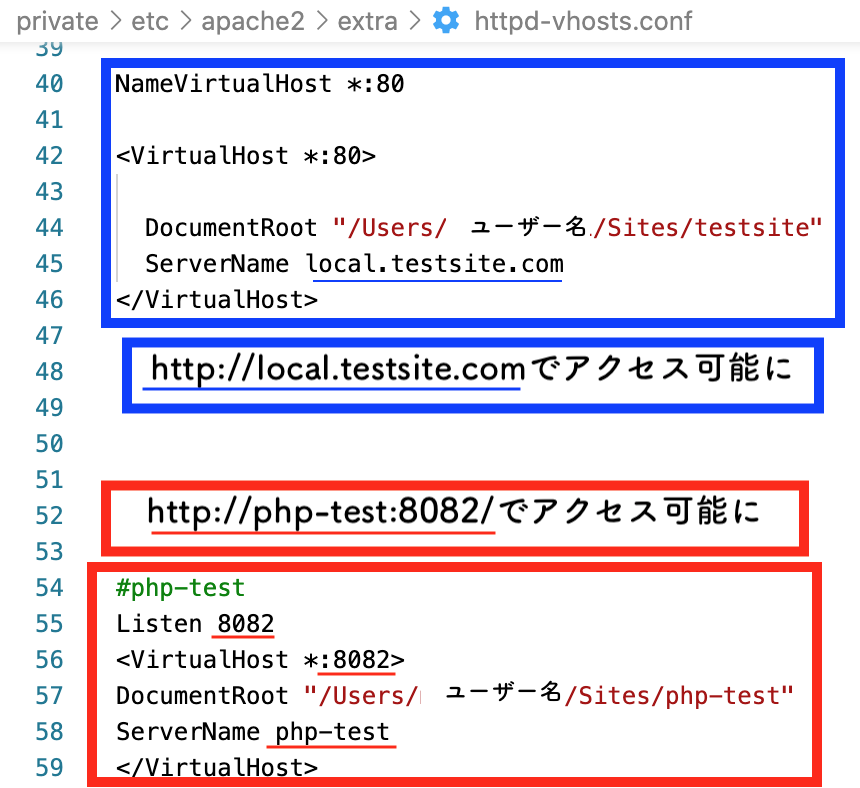Screen dimensions: 860x788
Task: Place cursor on 'NameVirtualHost *:80' line
Action: click(259, 84)
